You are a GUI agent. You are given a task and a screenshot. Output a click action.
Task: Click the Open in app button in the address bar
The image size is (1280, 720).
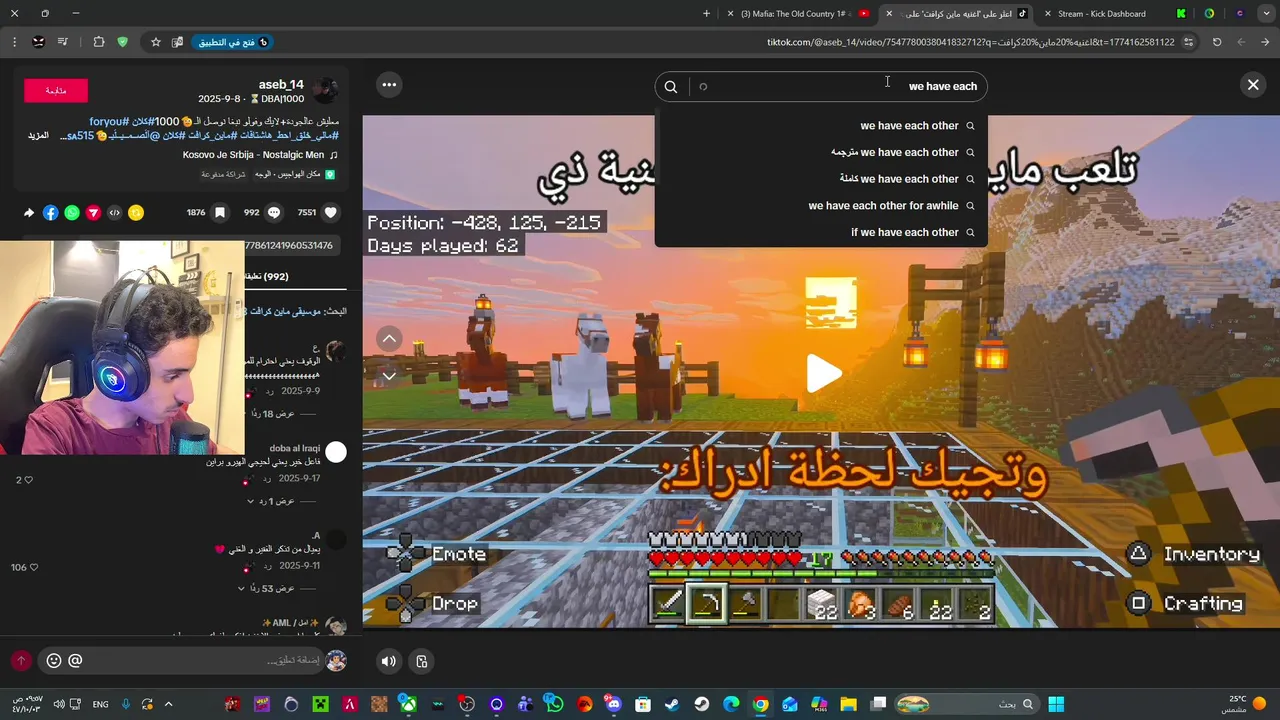click(x=233, y=42)
